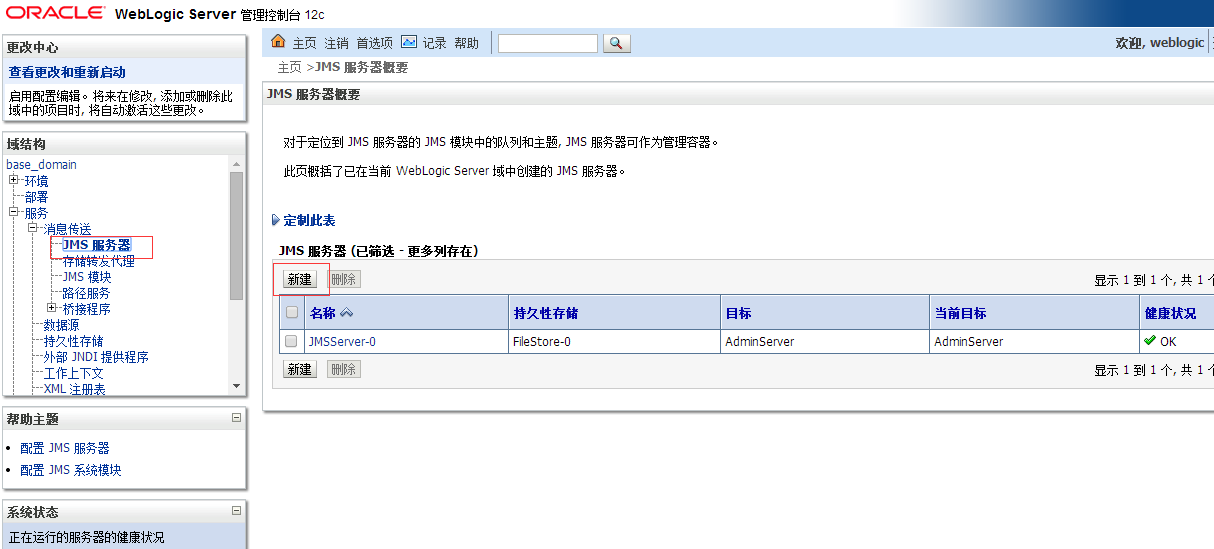This screenshot has width=1214, height=549.
Task: Collapse the 系统状态 panel
Action: [x=236, y=510]
